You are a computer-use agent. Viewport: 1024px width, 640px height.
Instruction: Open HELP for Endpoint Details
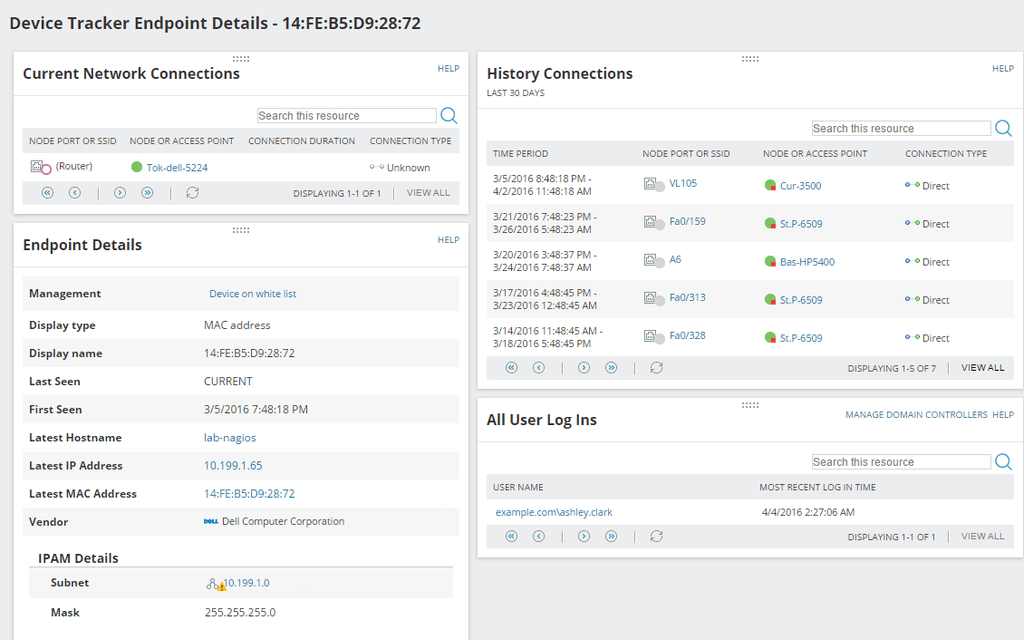(448, 239)
